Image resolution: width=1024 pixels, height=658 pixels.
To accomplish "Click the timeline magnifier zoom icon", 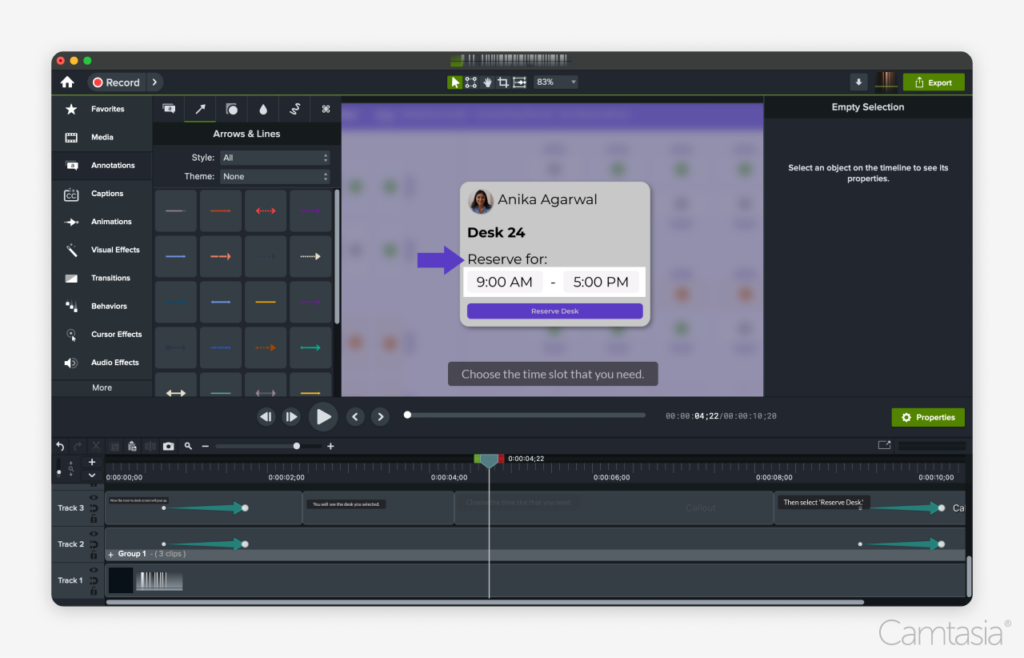I will tap(188, 446).
